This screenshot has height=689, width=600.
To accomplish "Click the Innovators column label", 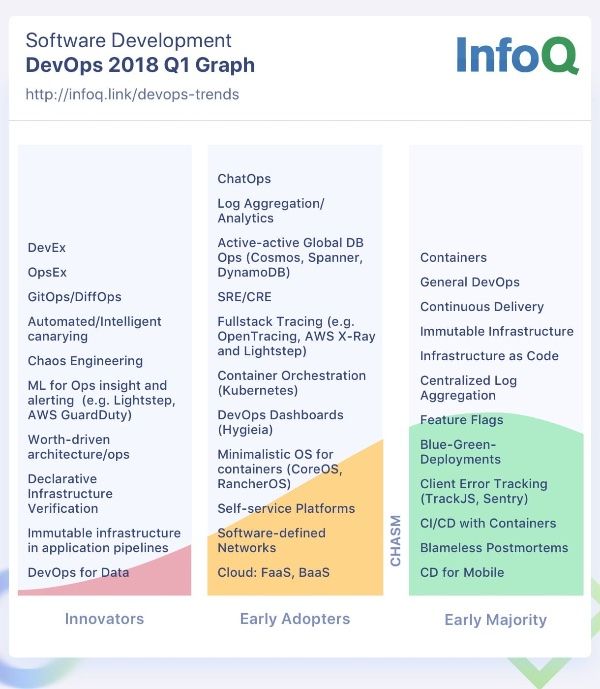I will [x=104, y=619].
